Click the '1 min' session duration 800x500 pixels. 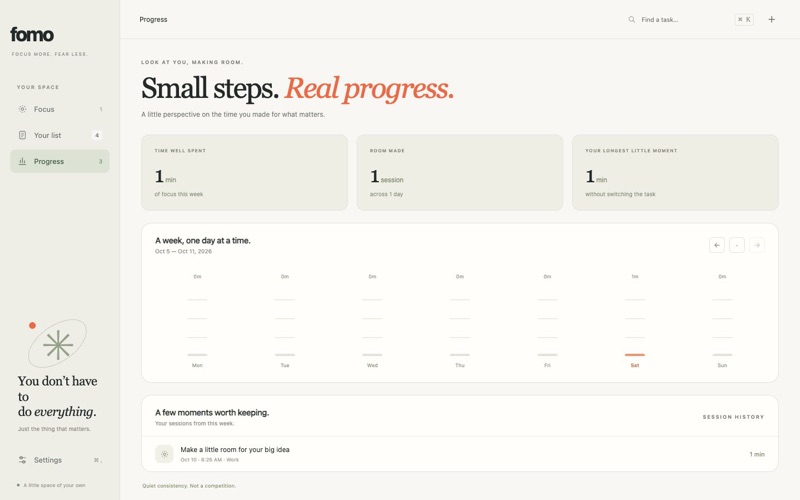[x=757, y=454]
